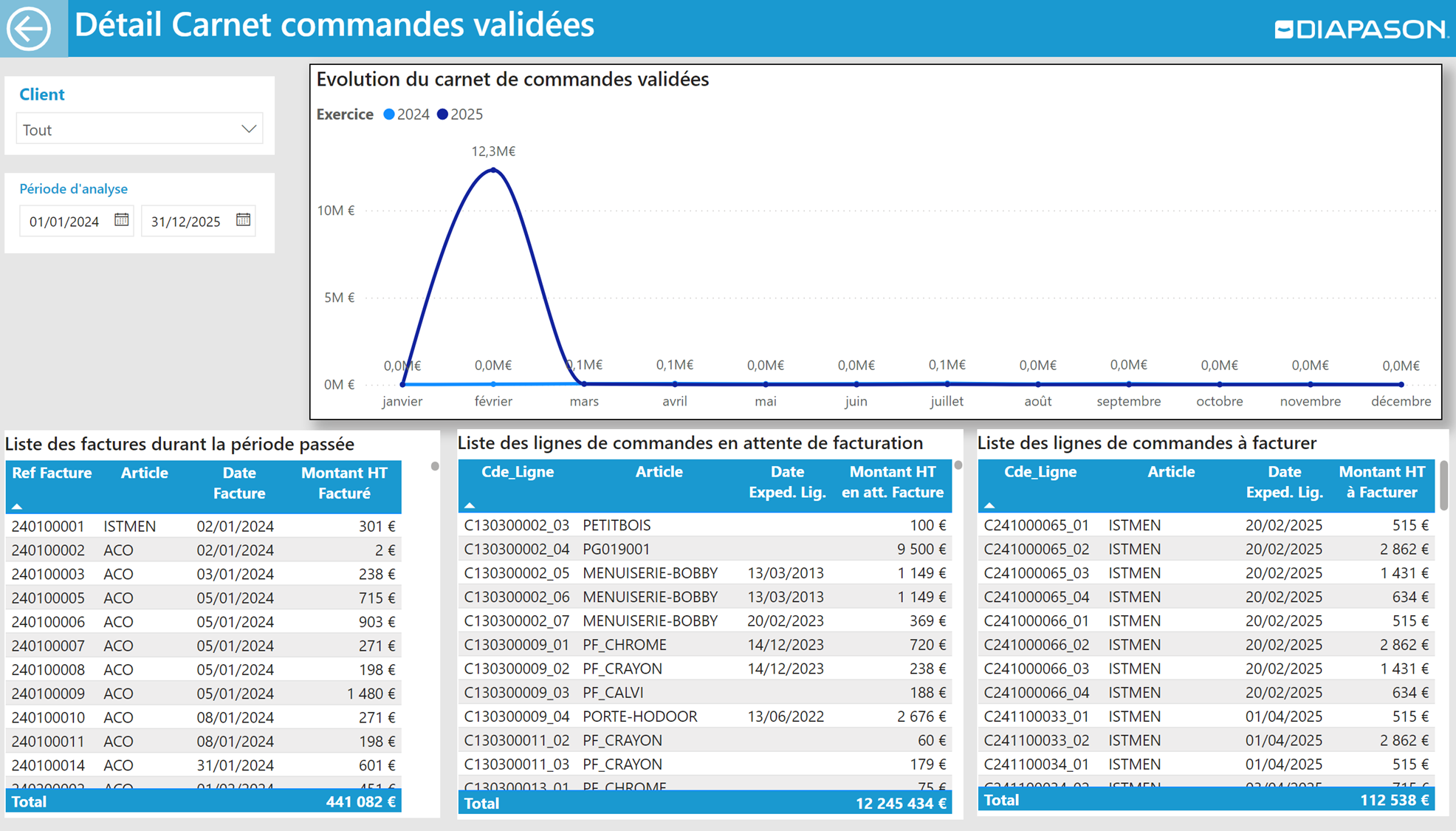
Task: Click the scrollbar of orders to invoice table
Action: (1443, 485)
